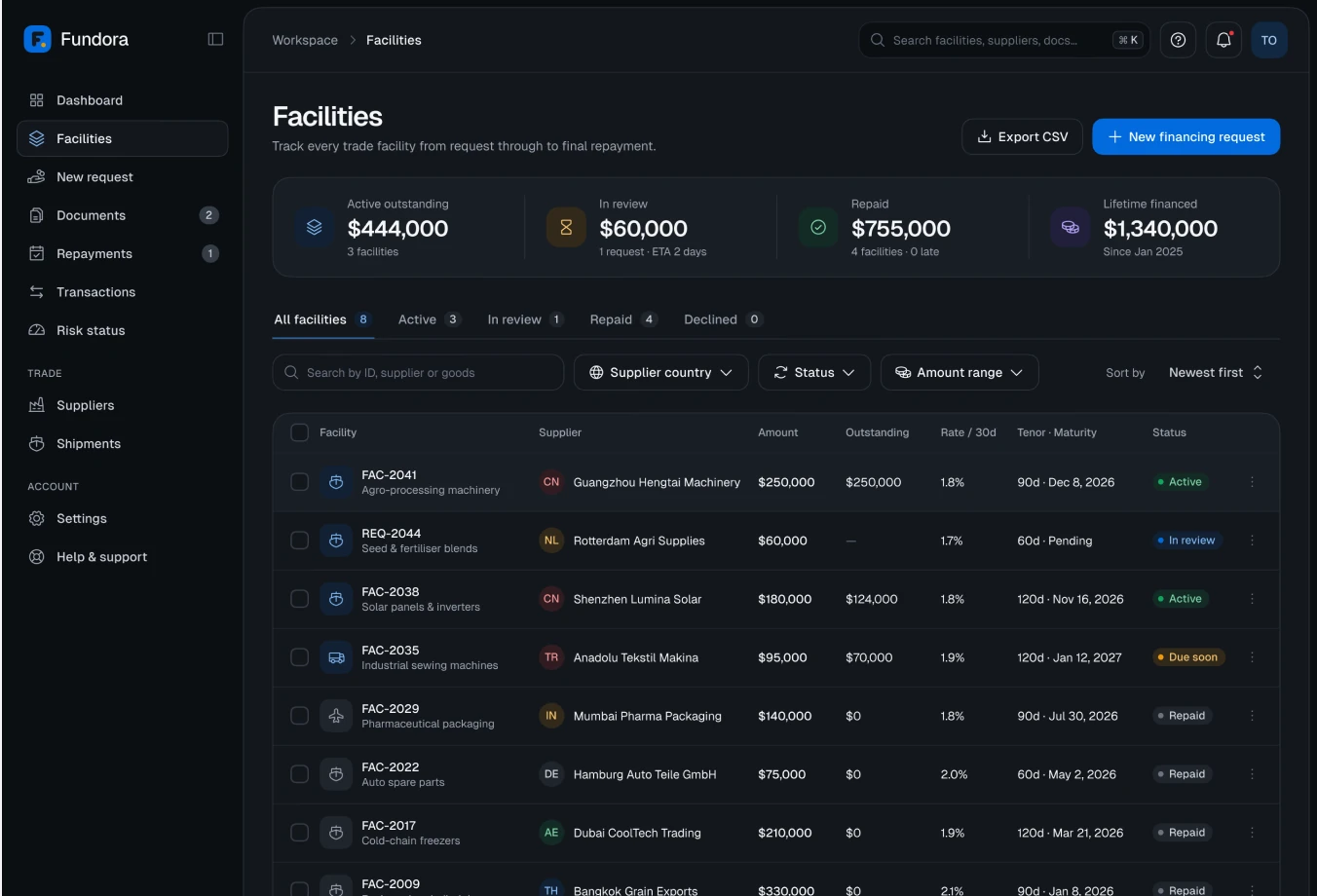Open notifications bell icon
Screen dimensions: 1317x896
tap(1223, 40)
